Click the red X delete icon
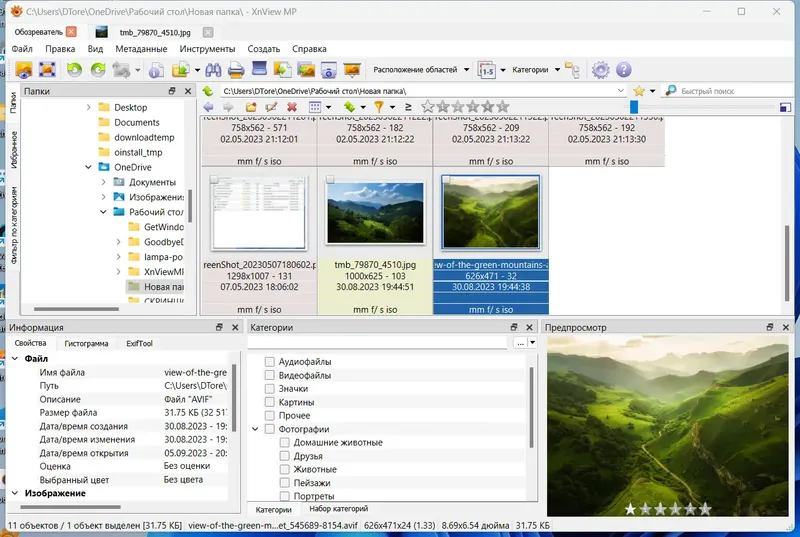 pyautogui.click(x=291, y=107)
